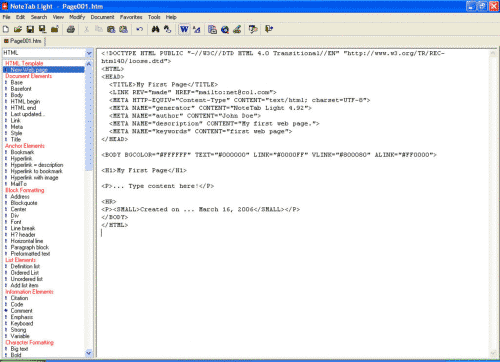
Task: Click the scissors Cut icon
Action: 86,29
